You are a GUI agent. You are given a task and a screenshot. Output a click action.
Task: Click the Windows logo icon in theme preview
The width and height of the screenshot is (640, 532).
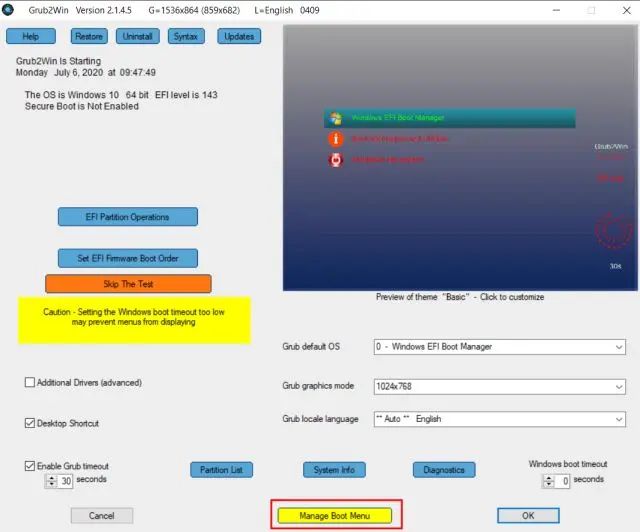point(336,118)
